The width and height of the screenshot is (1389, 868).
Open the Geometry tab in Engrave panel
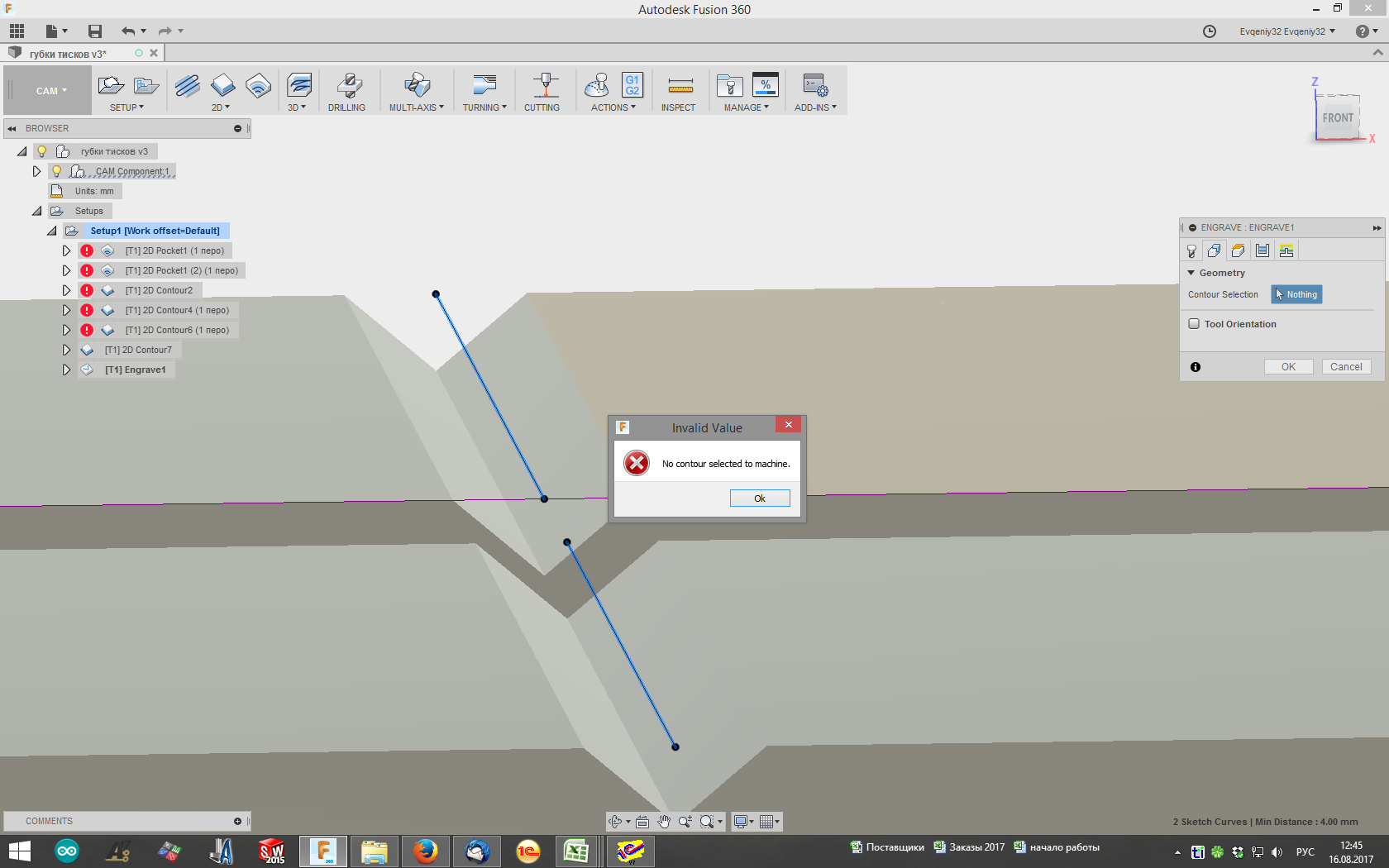coord(1215,250)
